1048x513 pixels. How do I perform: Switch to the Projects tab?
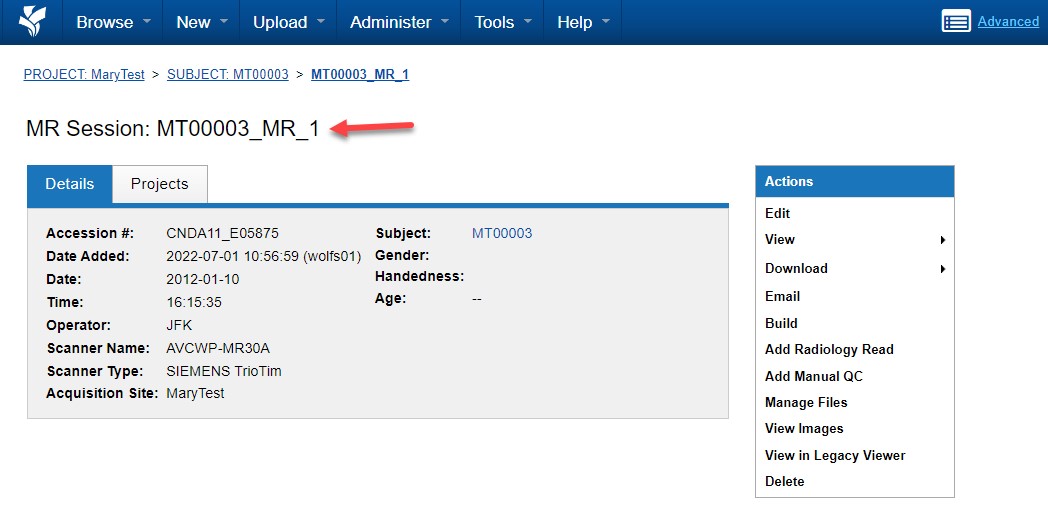(160, 184)
